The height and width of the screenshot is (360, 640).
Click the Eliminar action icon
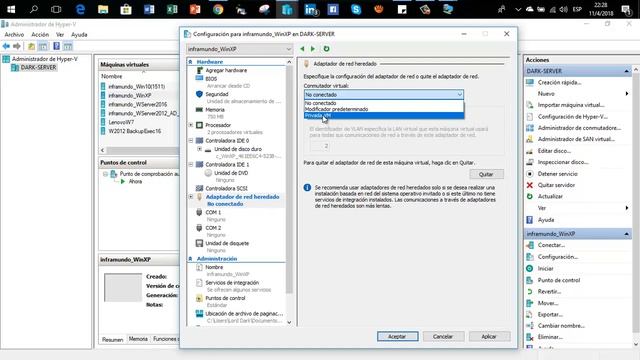coord(530,337)
